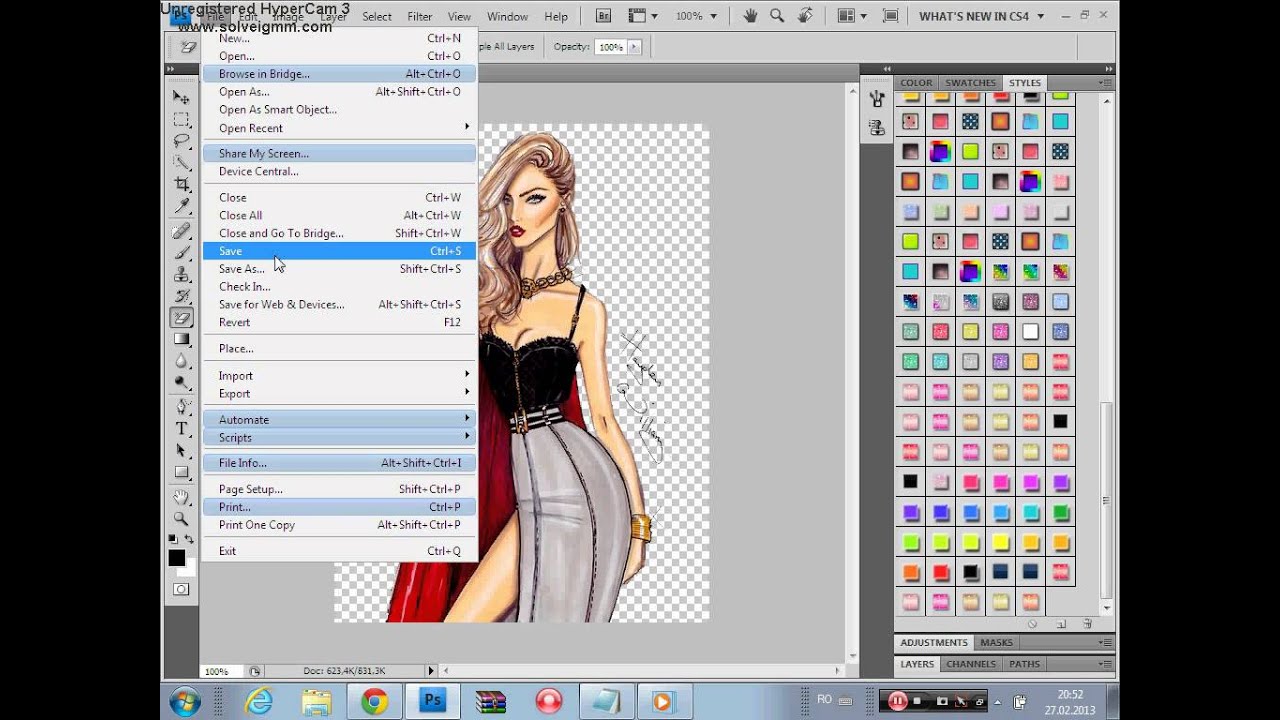Switch to the Paths tab
Viewport: 1280px width, 720px height.
(x=1024, y=664)
